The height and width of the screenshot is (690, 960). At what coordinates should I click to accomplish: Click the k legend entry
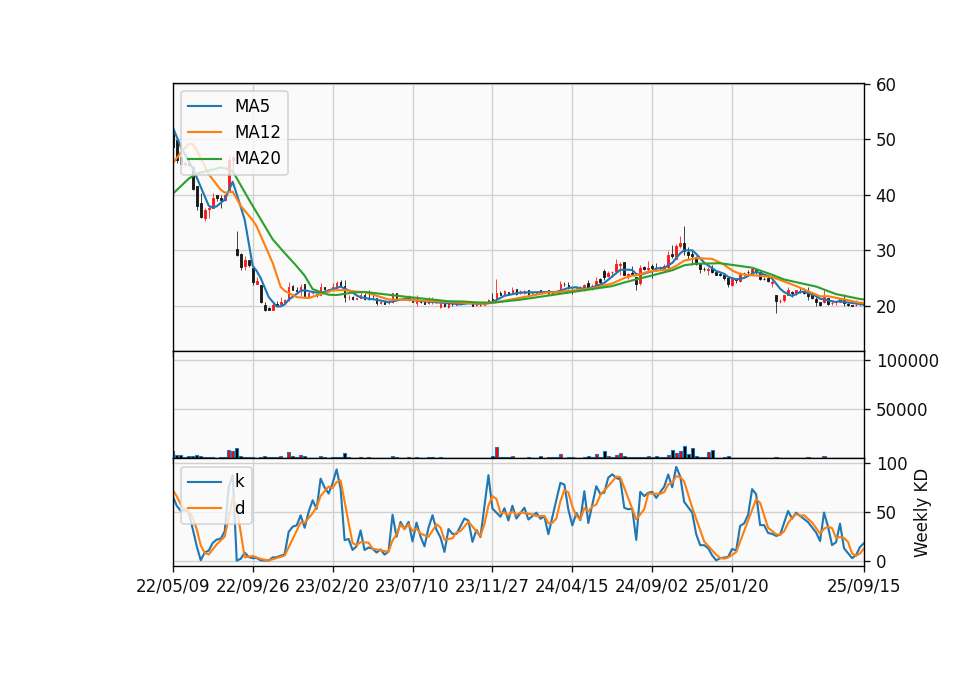tap(239, 481)
